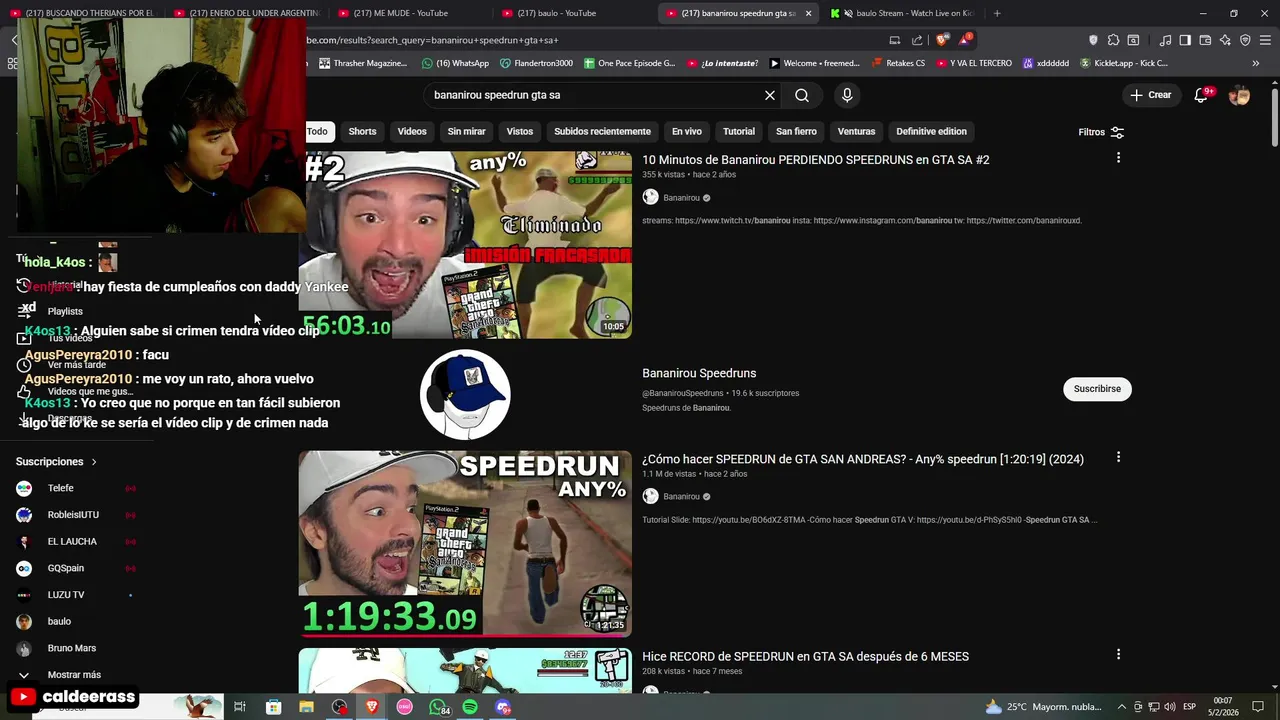The image size is (1280, 720).
Task: Open Bananirou Speedruns channel avatar
Action: point(465,394)
